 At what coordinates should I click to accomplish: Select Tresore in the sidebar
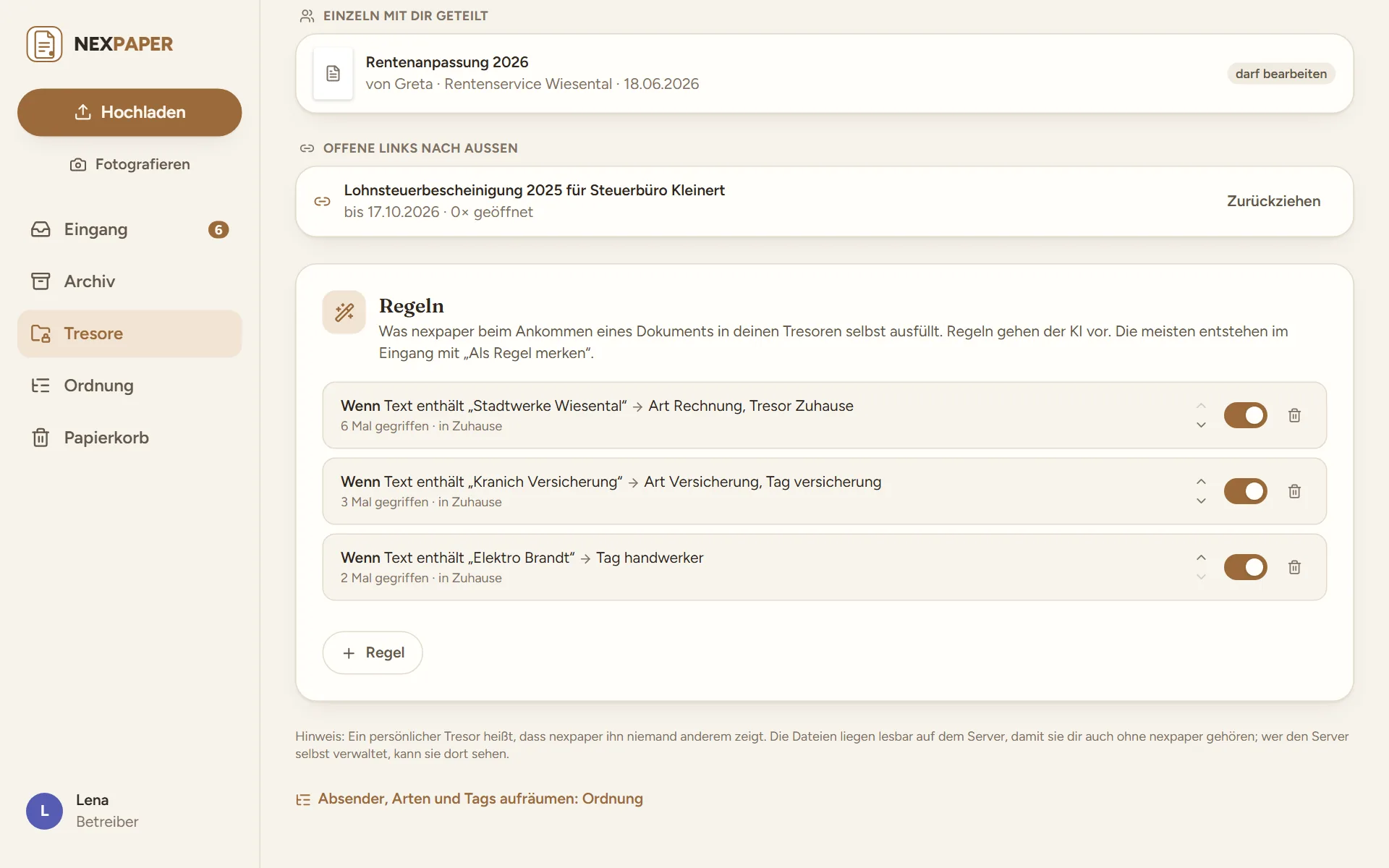pos(129,333)
